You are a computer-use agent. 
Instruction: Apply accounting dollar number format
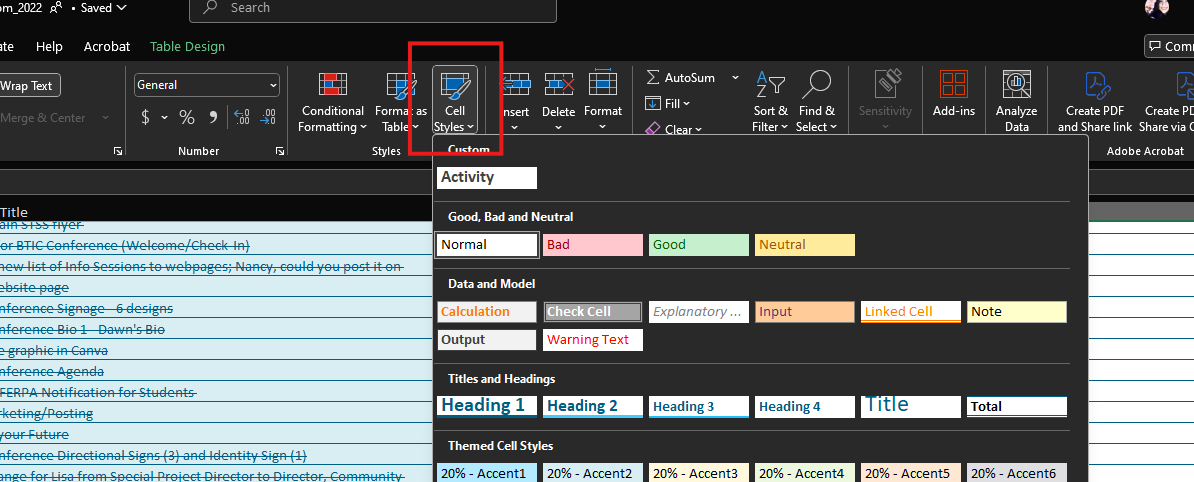pos(145,117)
